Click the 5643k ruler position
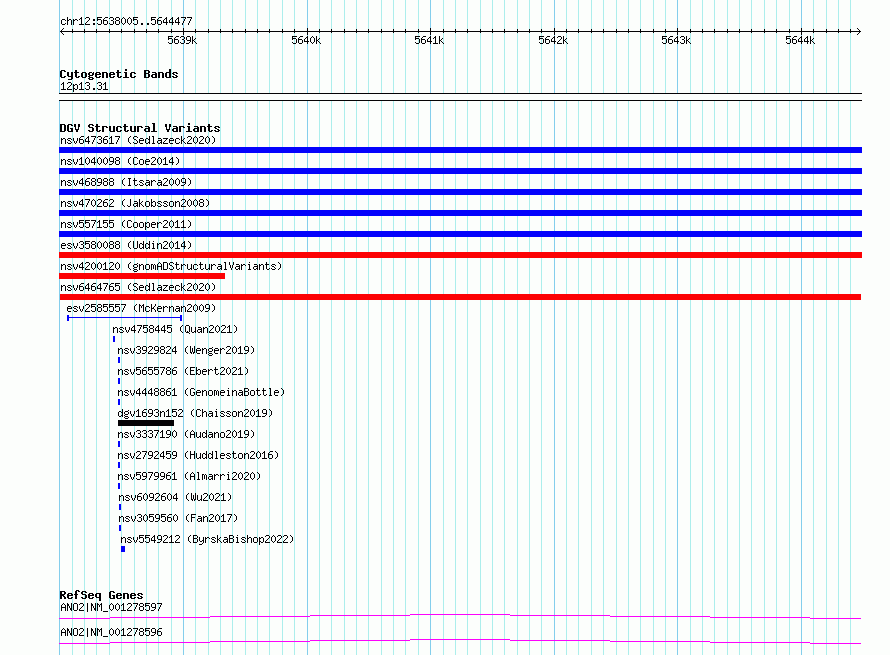 tap(676, 40)
